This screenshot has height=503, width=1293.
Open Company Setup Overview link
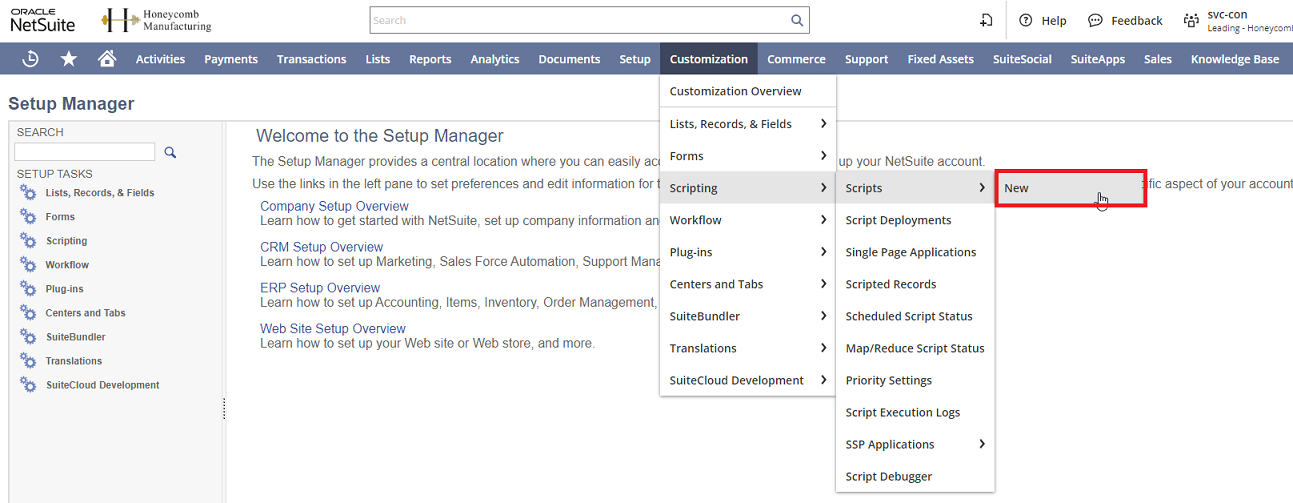tap(334, 206)
